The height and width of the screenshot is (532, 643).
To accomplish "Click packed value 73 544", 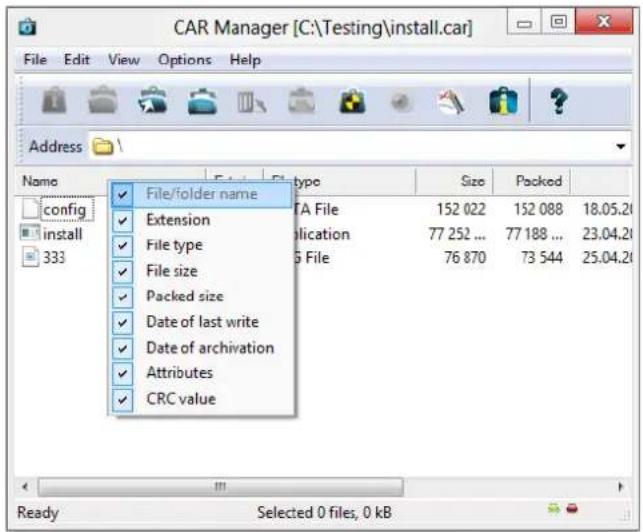I will tap(542, 258).
